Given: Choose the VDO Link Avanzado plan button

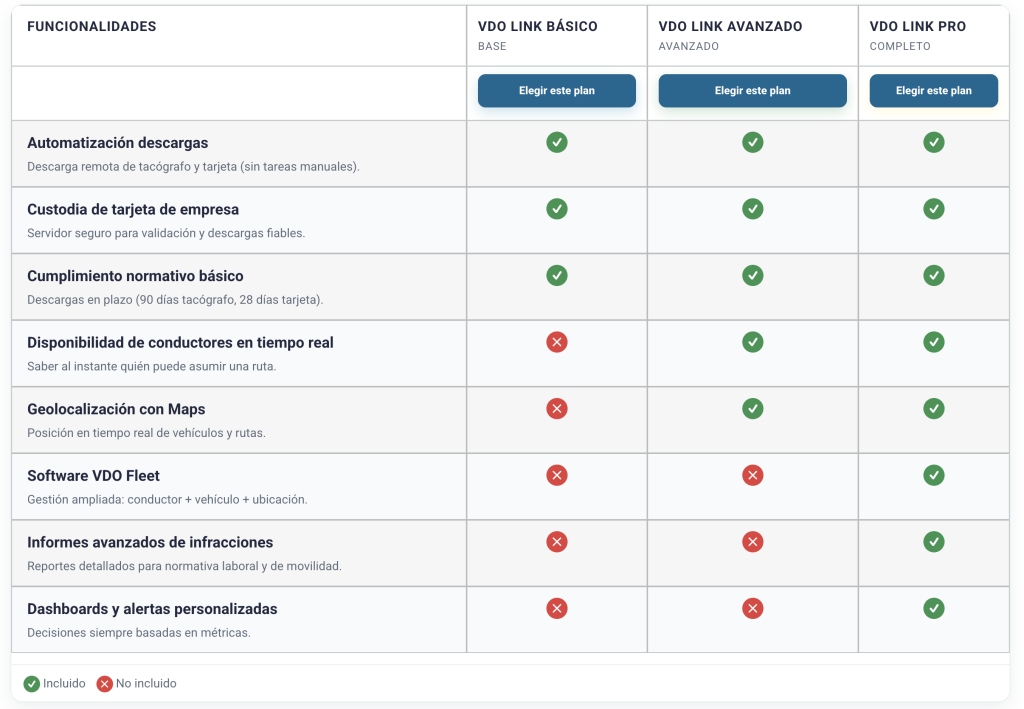Looking at the screenshot, I should (x=752, y=90).
